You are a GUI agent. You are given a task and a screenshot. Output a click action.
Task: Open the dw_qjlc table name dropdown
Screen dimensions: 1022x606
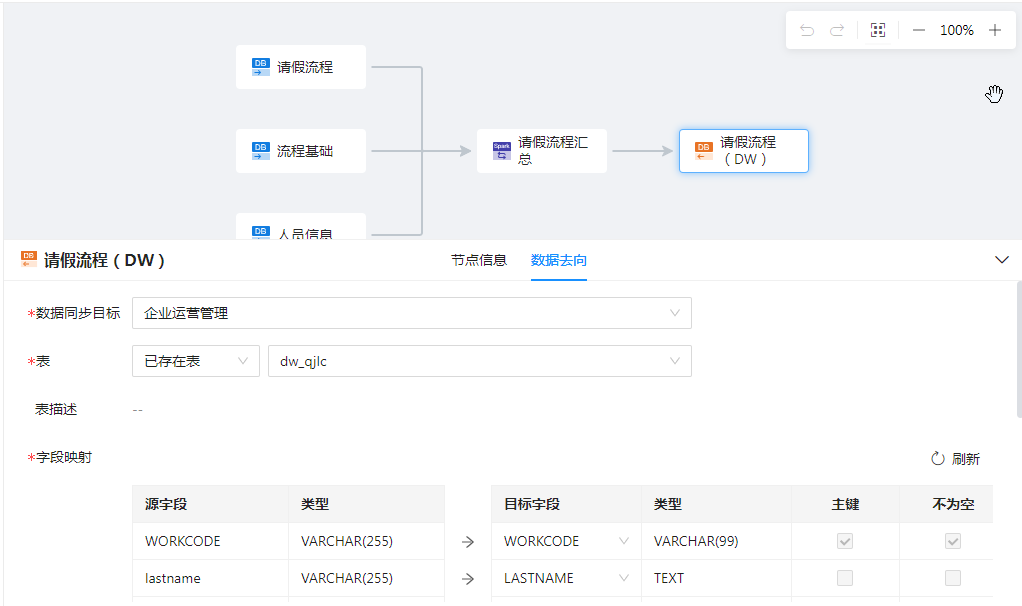(479, 361)
